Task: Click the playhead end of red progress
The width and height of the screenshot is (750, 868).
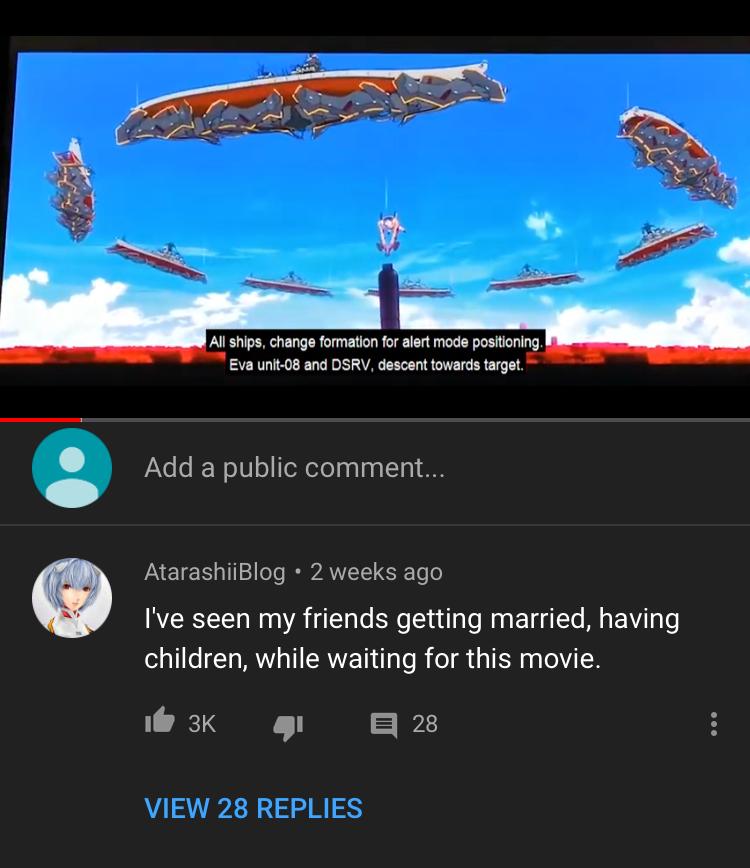Action: (x=81, y=420)
